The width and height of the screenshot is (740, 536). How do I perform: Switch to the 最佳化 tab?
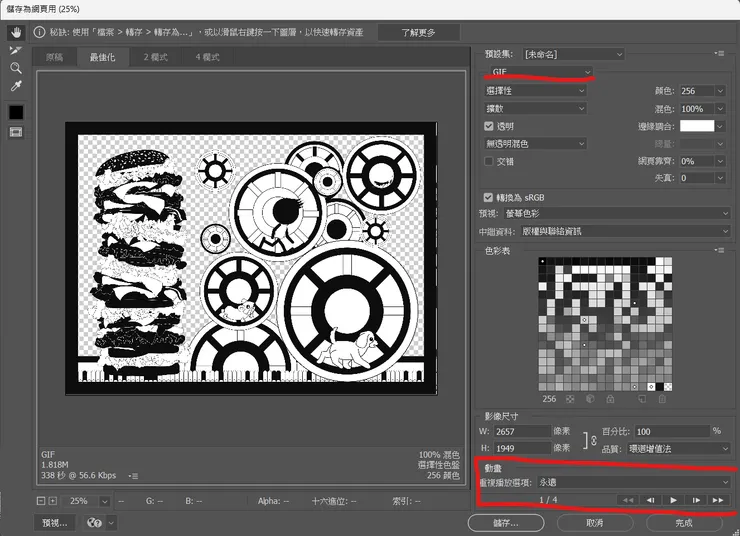pyautogui.click(x=102, y=57)
